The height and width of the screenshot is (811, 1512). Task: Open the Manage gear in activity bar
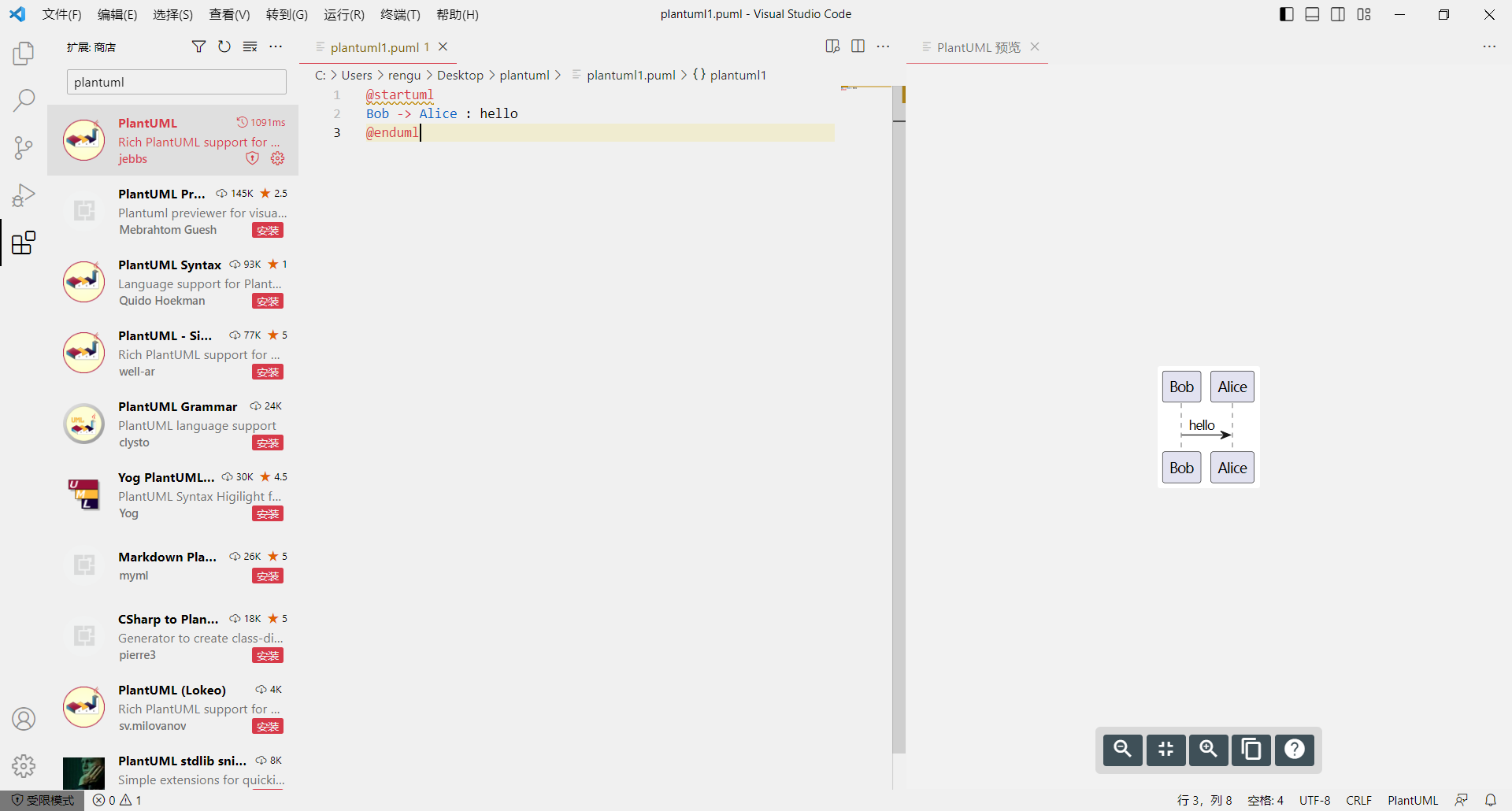click(x=24, y=765)
